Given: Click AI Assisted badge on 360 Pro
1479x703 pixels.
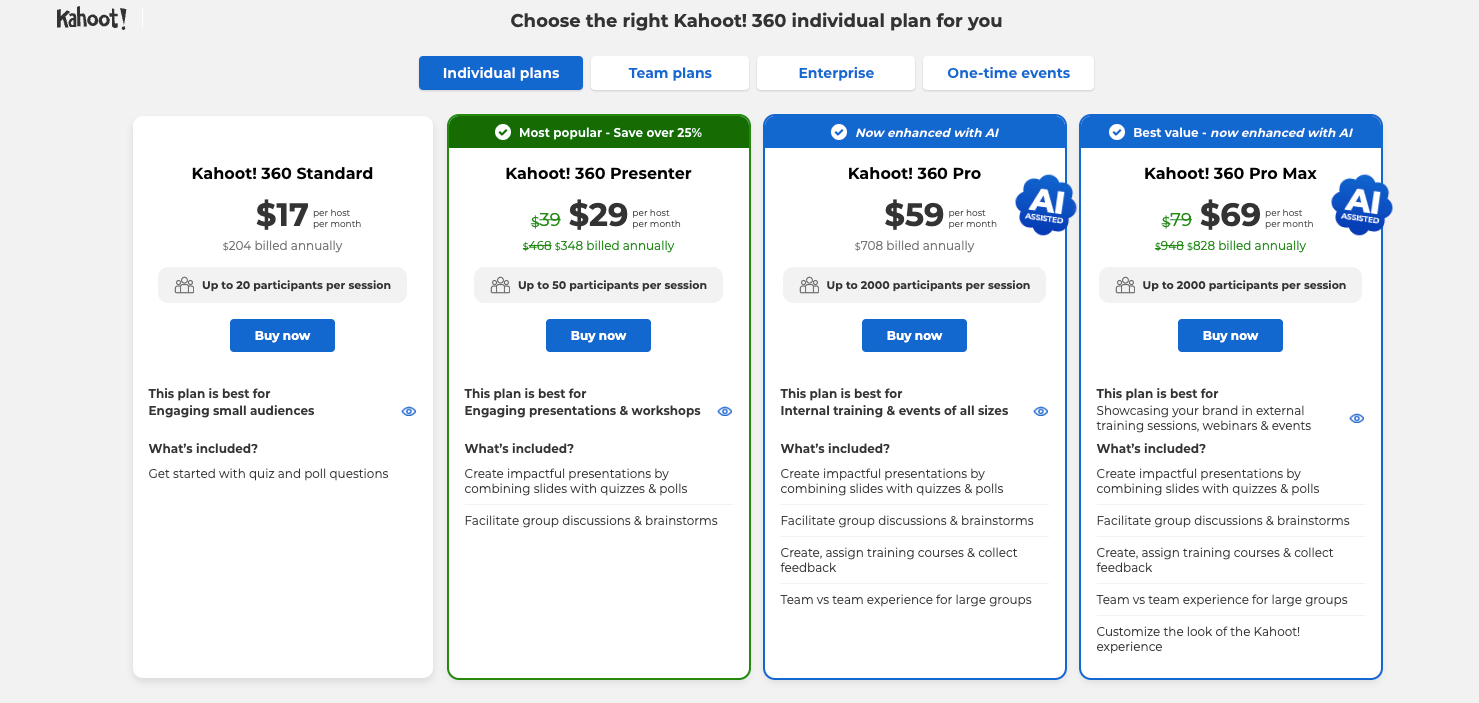Looking at the screenshot, I should coord(1045,205).
